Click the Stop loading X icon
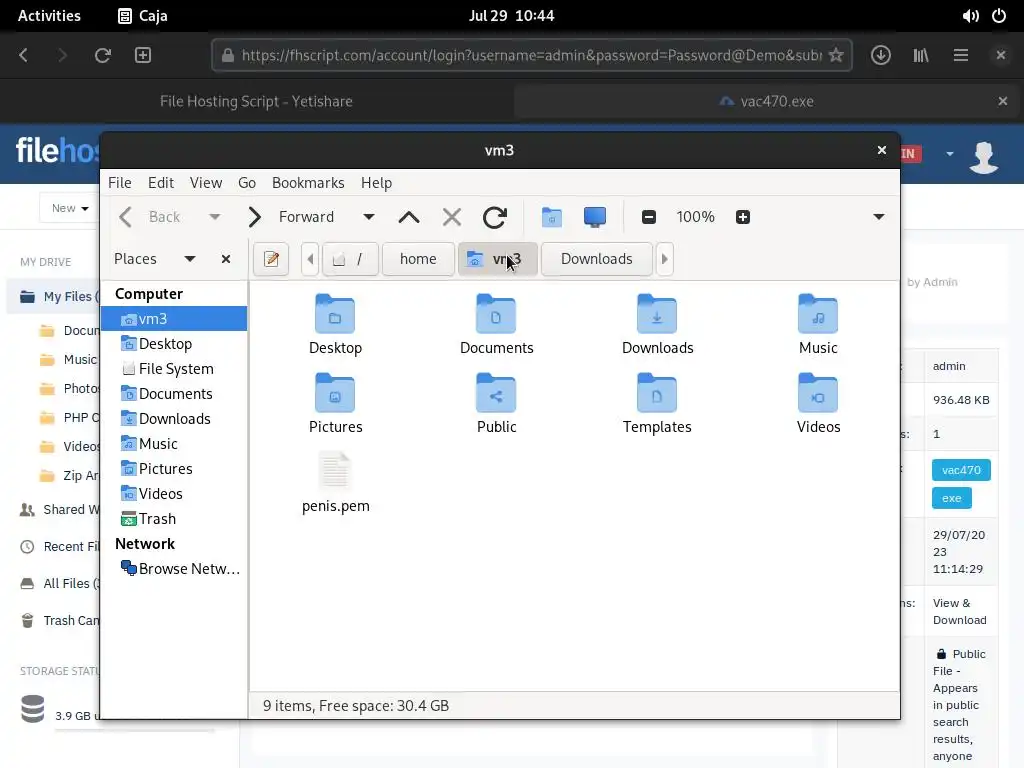Image resolution: width=1024 pixels, height=768 pixels. coord(451,217)
